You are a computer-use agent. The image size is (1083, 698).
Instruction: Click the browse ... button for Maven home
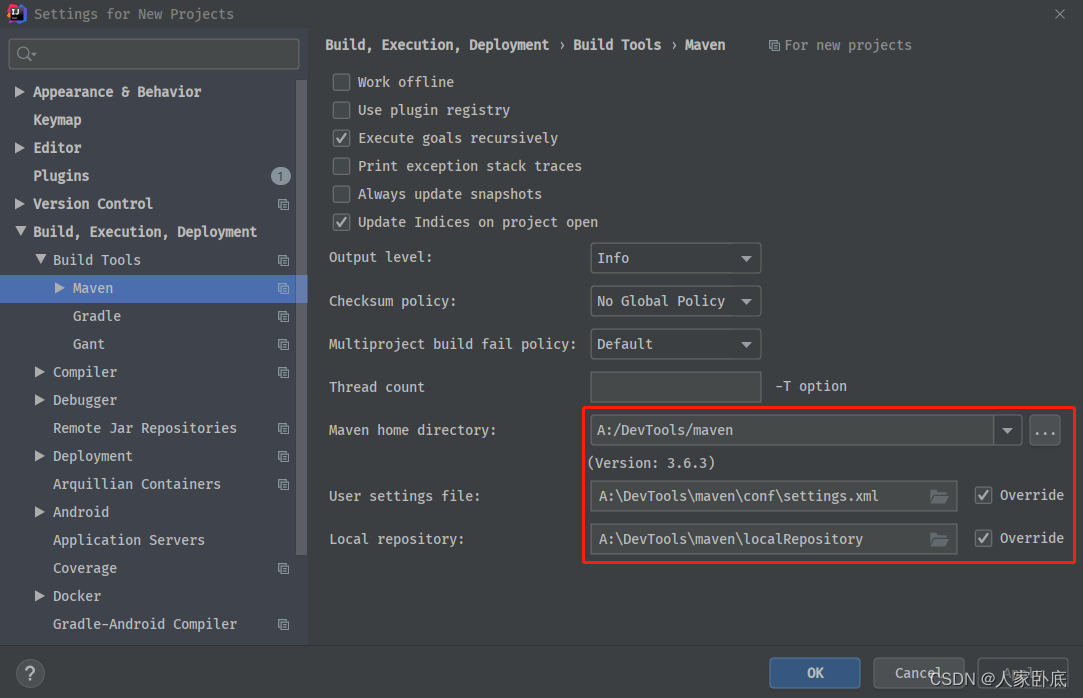(x=1045, y=431)
